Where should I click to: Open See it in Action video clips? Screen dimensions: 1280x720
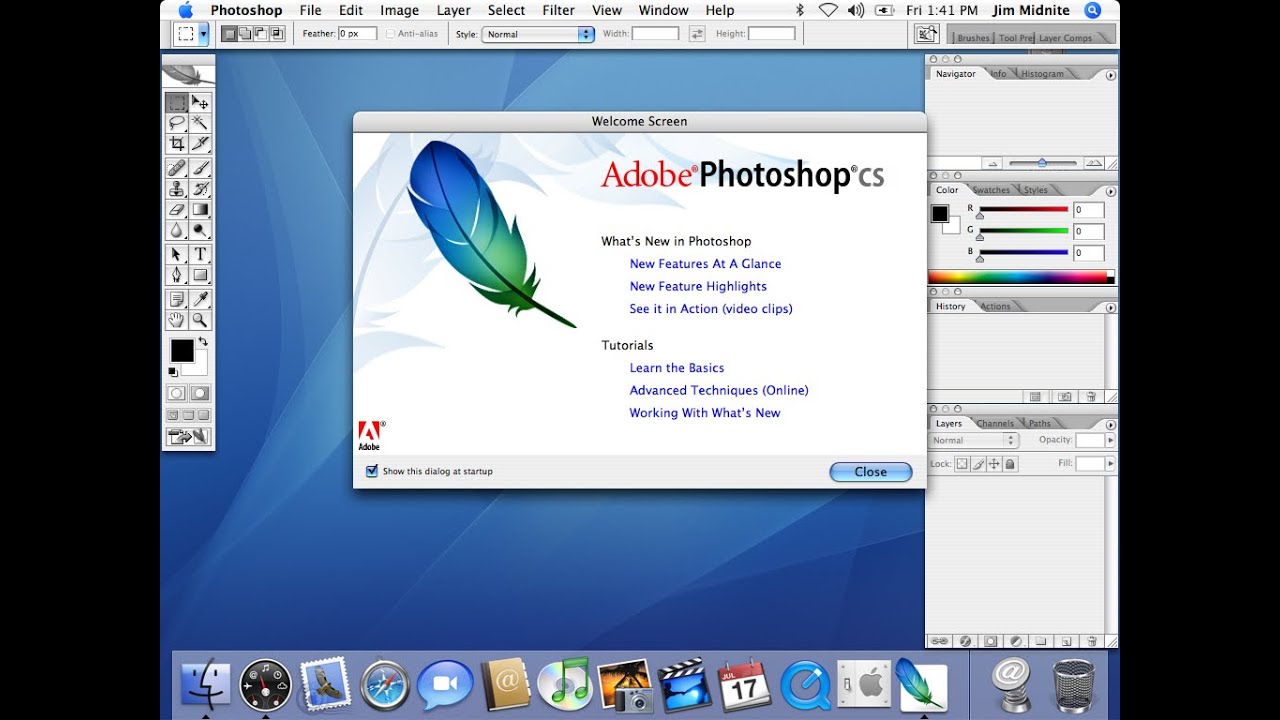tap(711, 309)
